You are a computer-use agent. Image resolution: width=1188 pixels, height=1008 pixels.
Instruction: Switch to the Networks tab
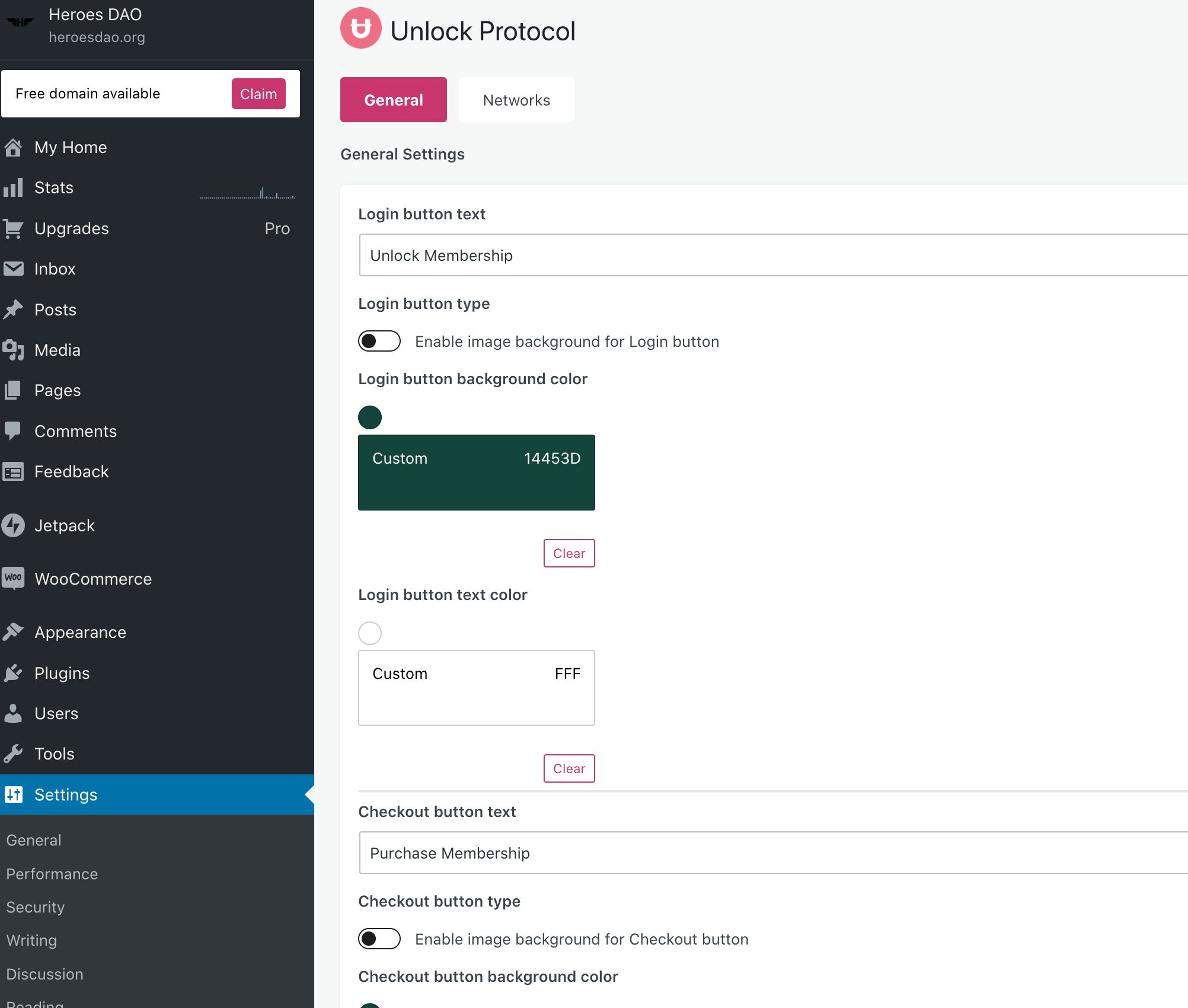(x=516, y=100)
